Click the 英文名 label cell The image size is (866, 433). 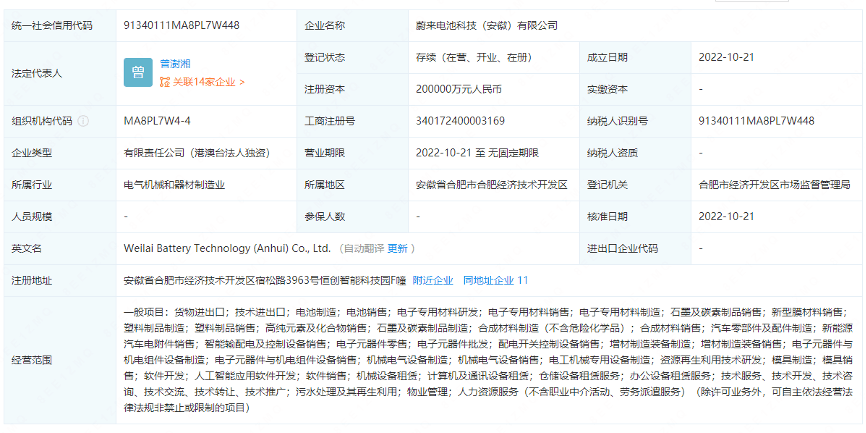(60, 249)
